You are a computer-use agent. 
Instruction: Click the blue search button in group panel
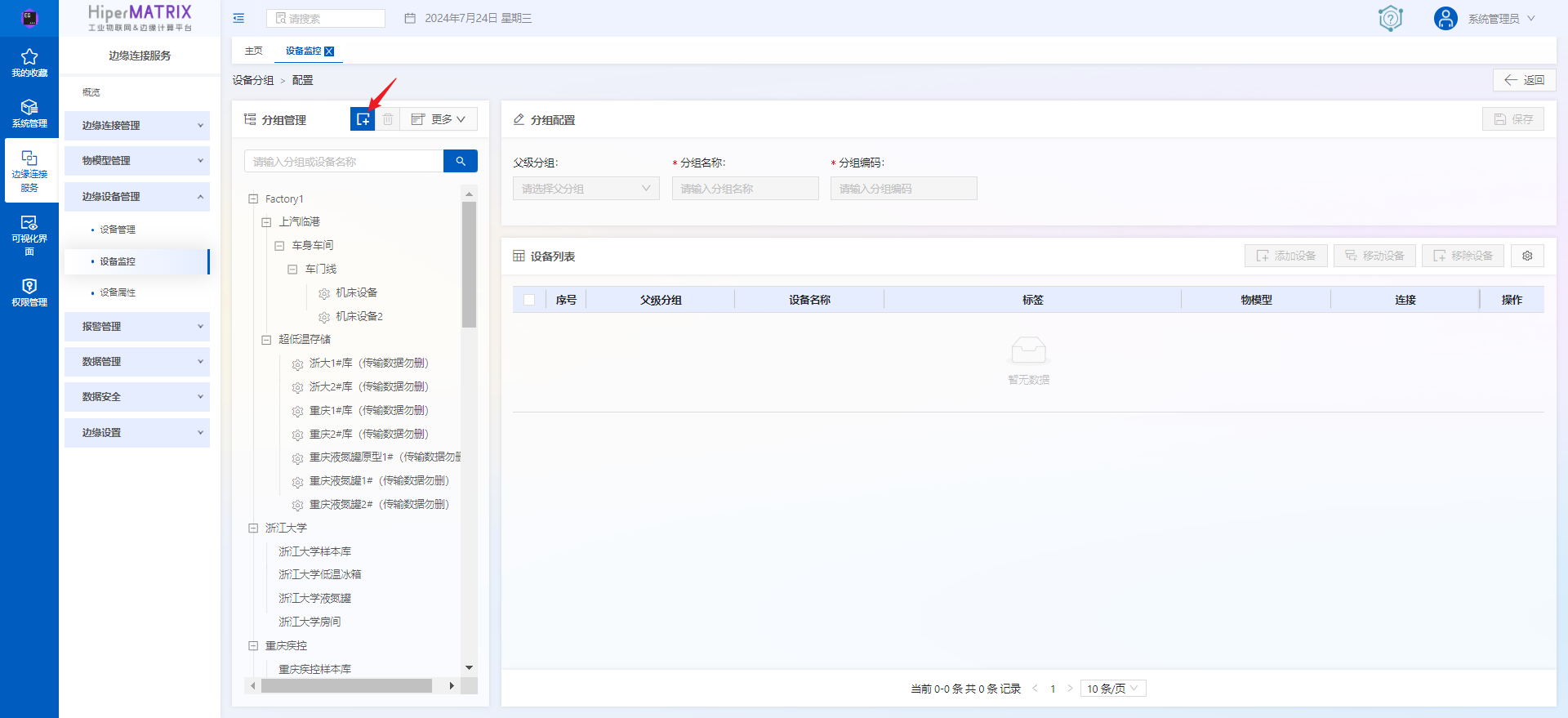(461, 161)
